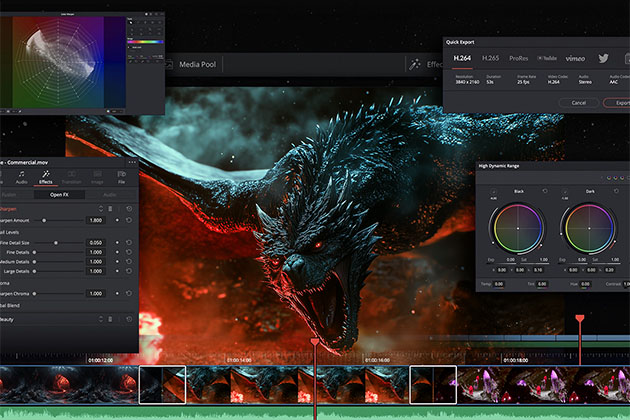The width and height of the screenshot is (630, 420).
Task: Reorder Beauty effect with up-down arrows
Action: pyautogui.click(x=100, y=319)
